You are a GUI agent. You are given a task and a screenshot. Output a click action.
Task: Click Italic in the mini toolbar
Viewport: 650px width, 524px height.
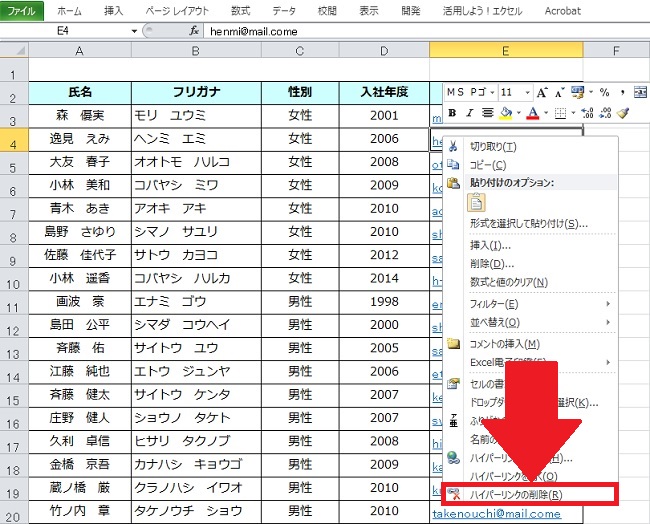(470, 113)
